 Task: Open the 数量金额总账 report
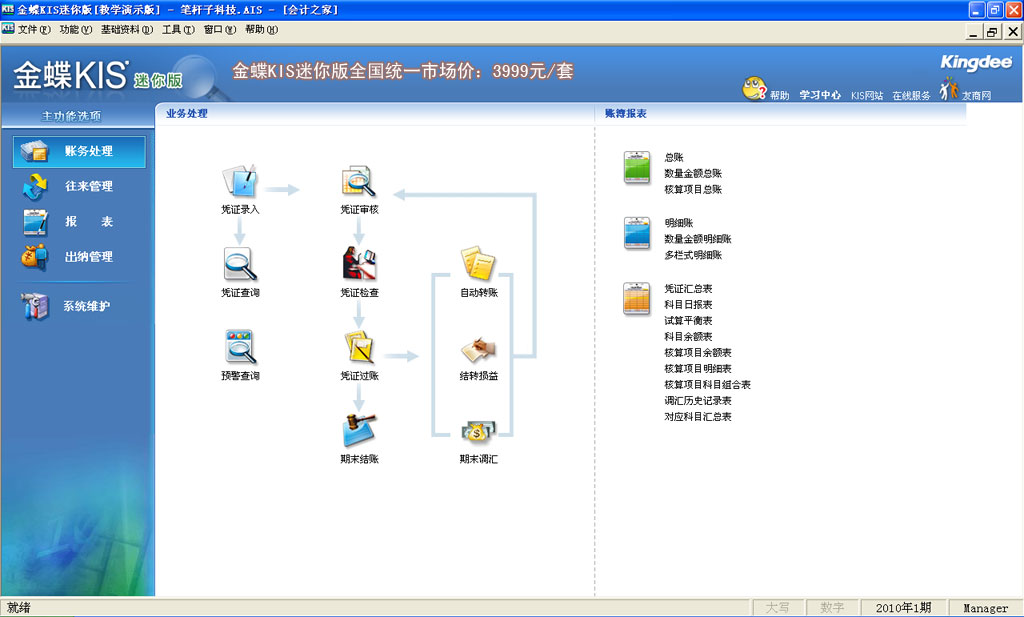tap(693, 174)
